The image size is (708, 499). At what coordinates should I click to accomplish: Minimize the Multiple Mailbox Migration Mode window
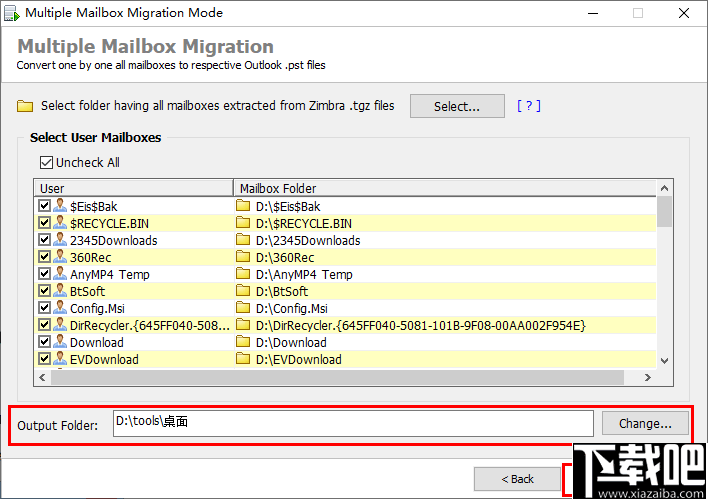[x=593, y=13]
